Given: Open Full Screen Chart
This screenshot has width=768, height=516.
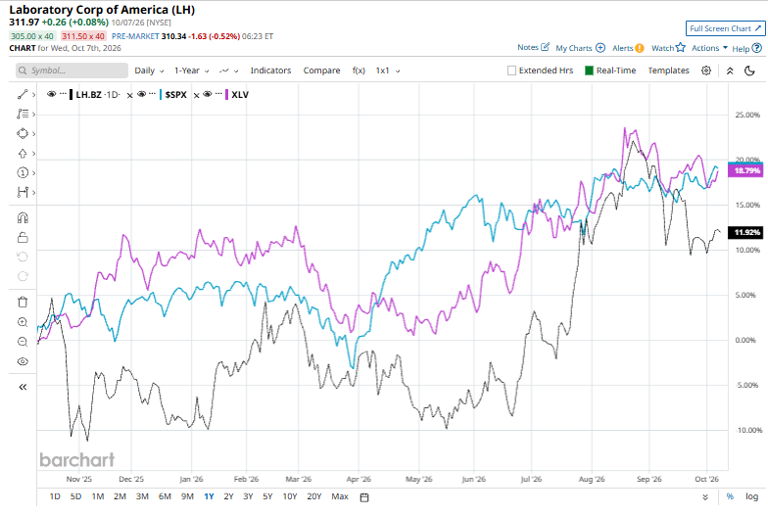Looking at the screenshot, I should click(725, 28).
